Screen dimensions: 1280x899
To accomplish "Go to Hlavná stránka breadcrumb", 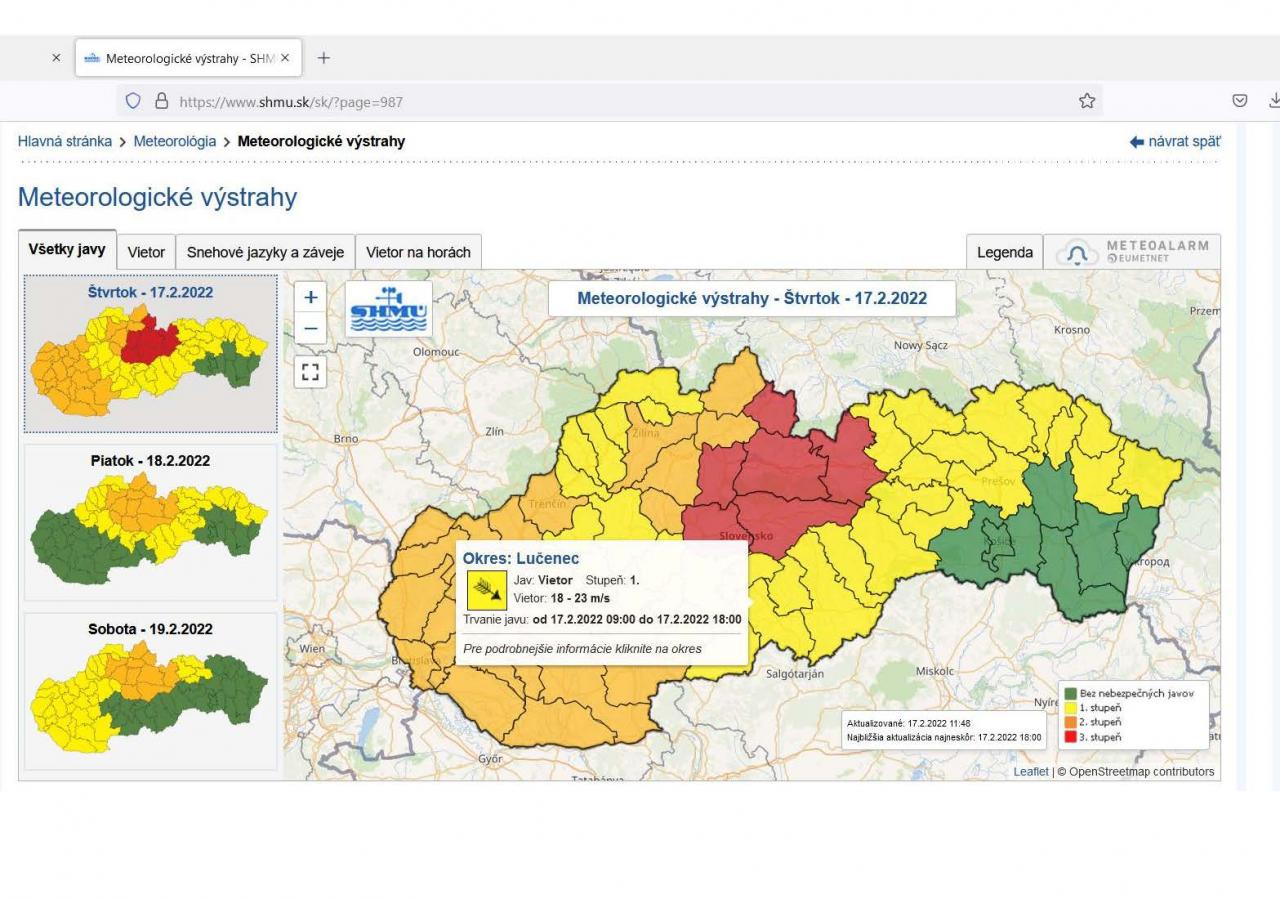I will 65,141.
